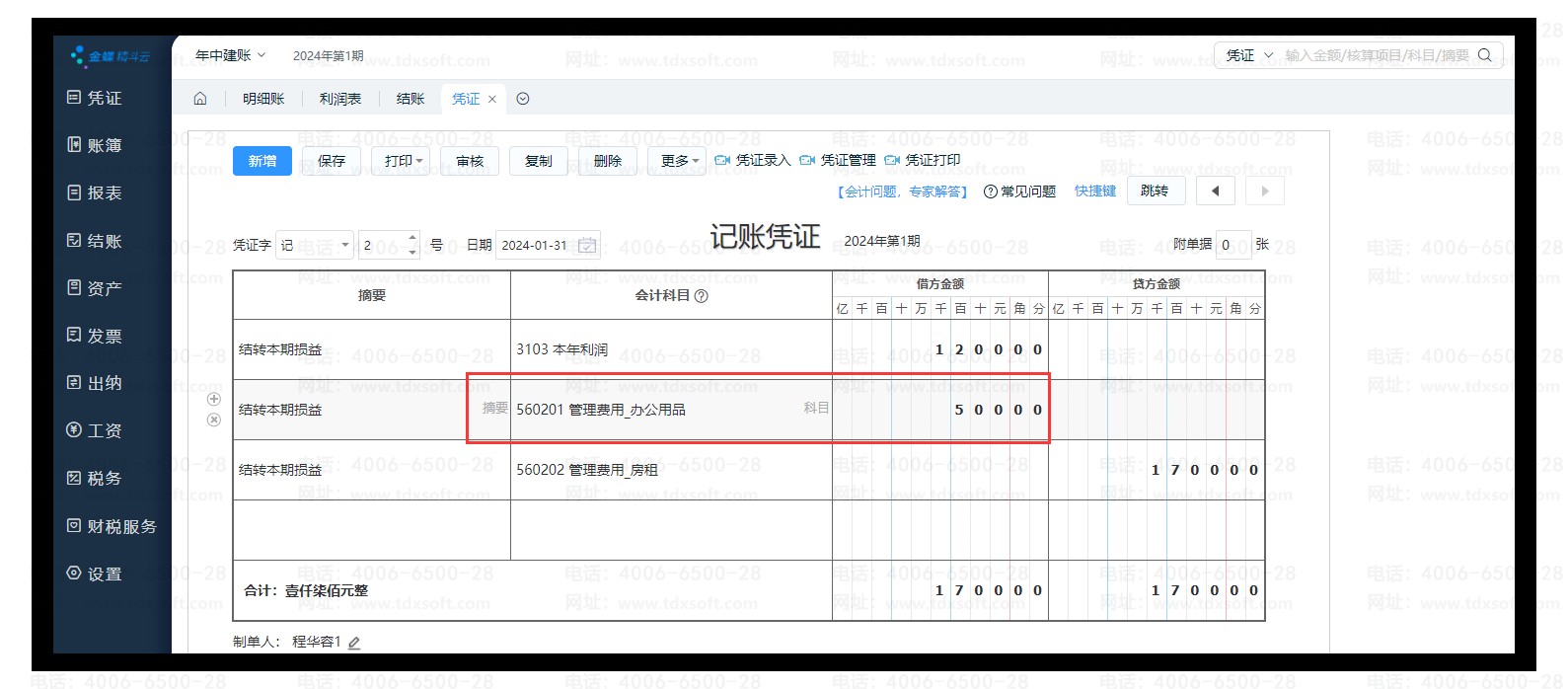Click the add row plus icon
The image size is (1568, 689).
coord(214,399)
